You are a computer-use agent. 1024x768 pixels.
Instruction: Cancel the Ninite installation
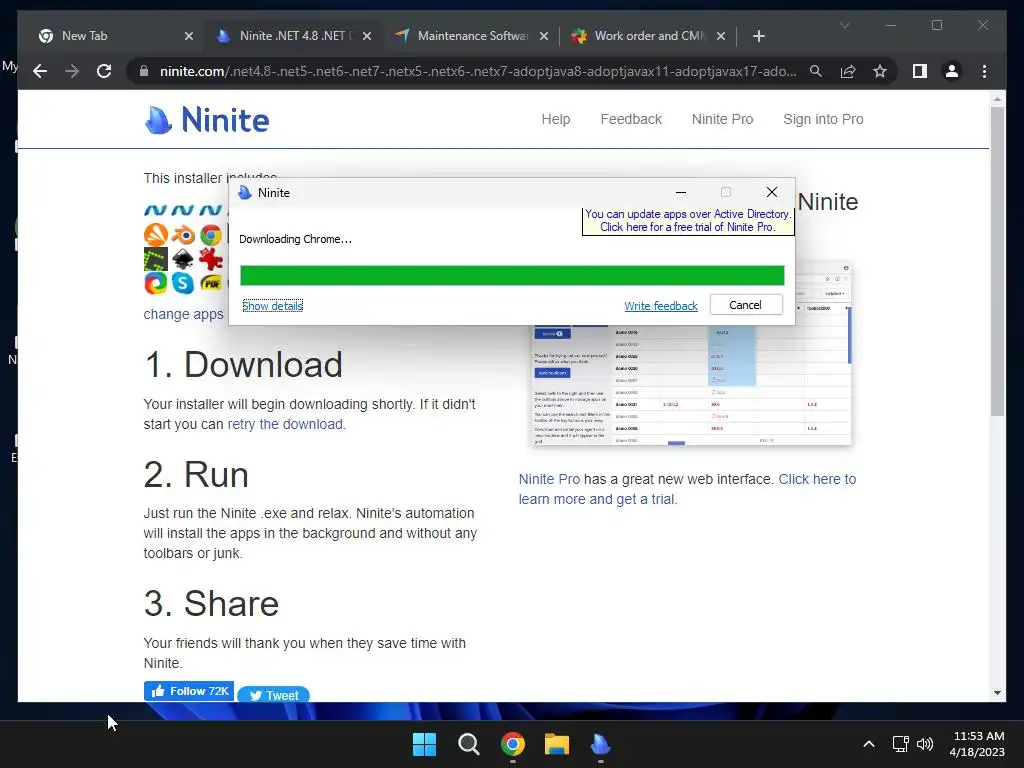pos(746,305)
